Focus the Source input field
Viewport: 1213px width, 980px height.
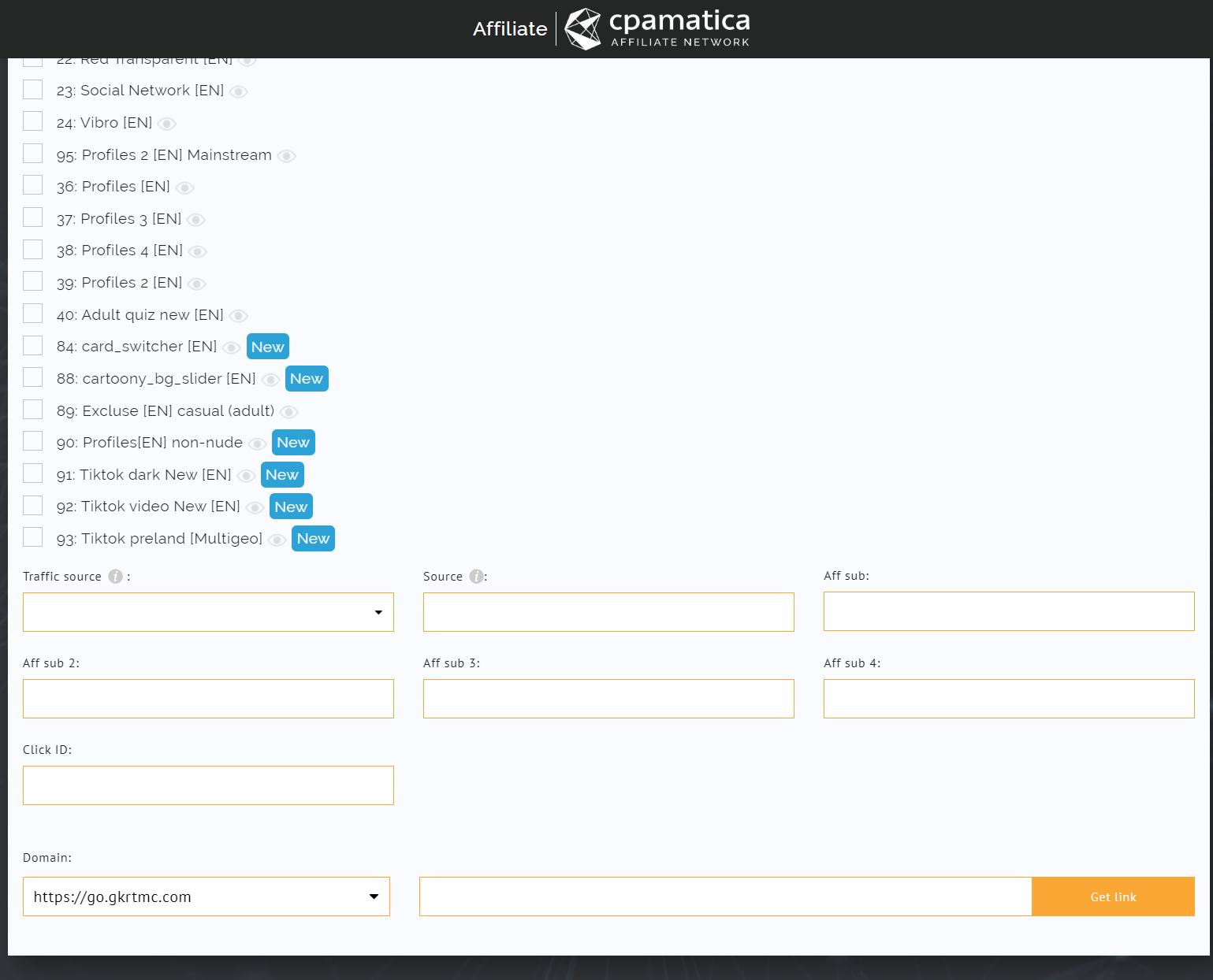pyautogui.click(x=608, y=612)
